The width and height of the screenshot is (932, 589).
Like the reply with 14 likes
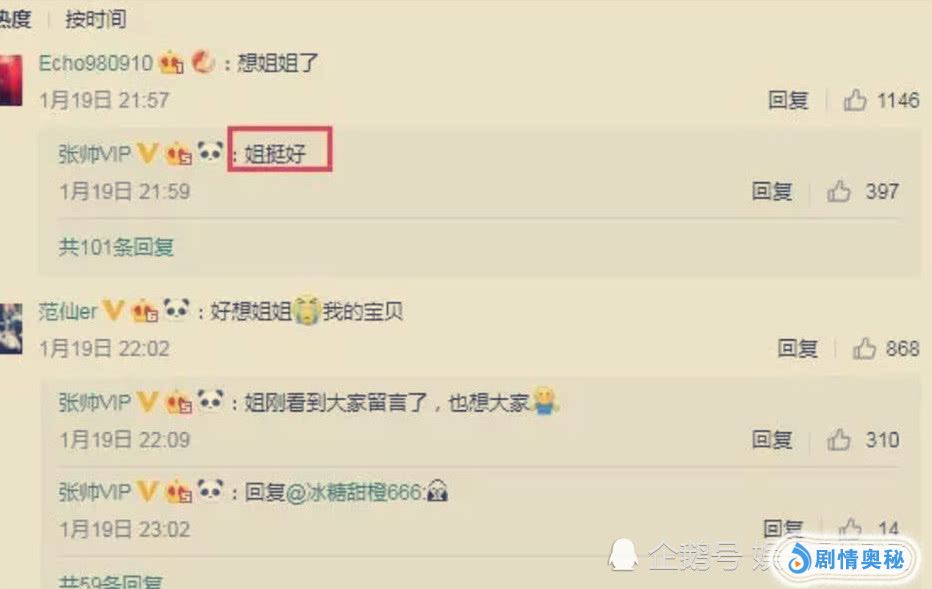point(850,528)
